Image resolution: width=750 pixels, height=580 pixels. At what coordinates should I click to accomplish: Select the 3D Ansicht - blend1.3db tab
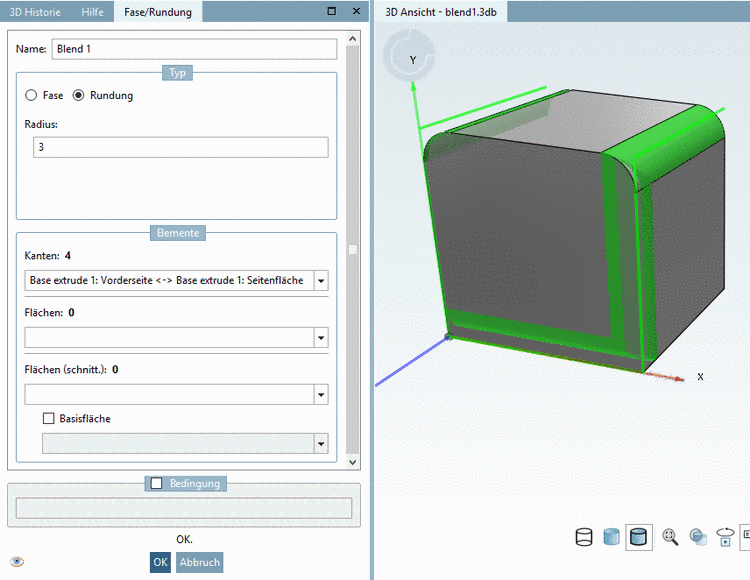[441, 12]
